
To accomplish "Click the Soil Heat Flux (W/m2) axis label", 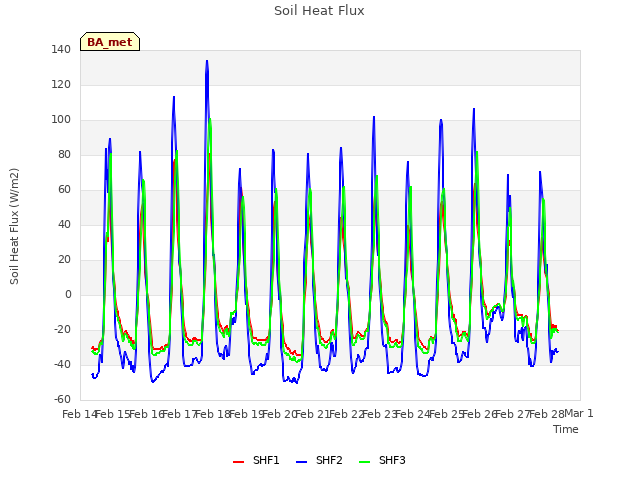I will [x=14, y=226].
